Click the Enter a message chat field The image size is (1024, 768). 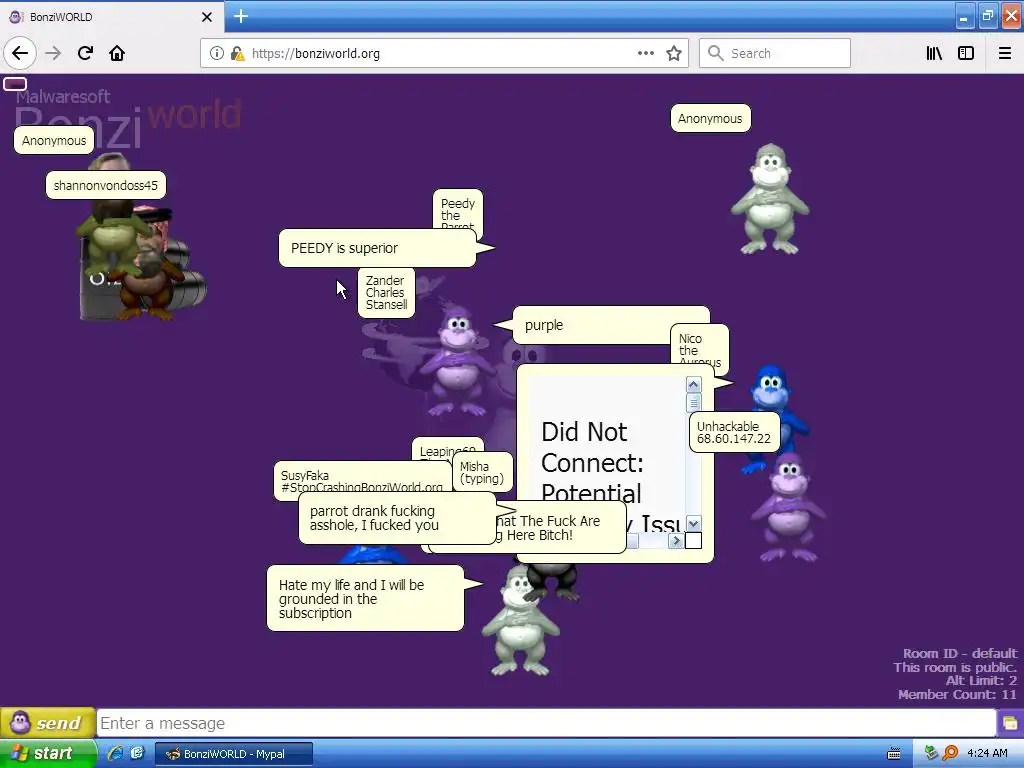click(546, 723)
